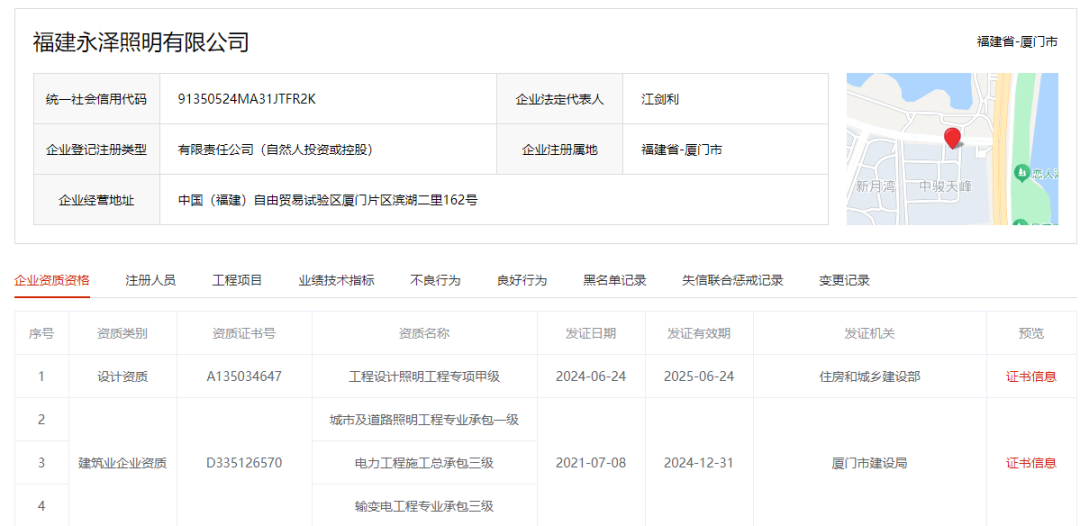Image resolution: width=1080 pixels, height=526 pixels.
Task: Select the 设计资质 category cell
Action: (x=123, y=377)
